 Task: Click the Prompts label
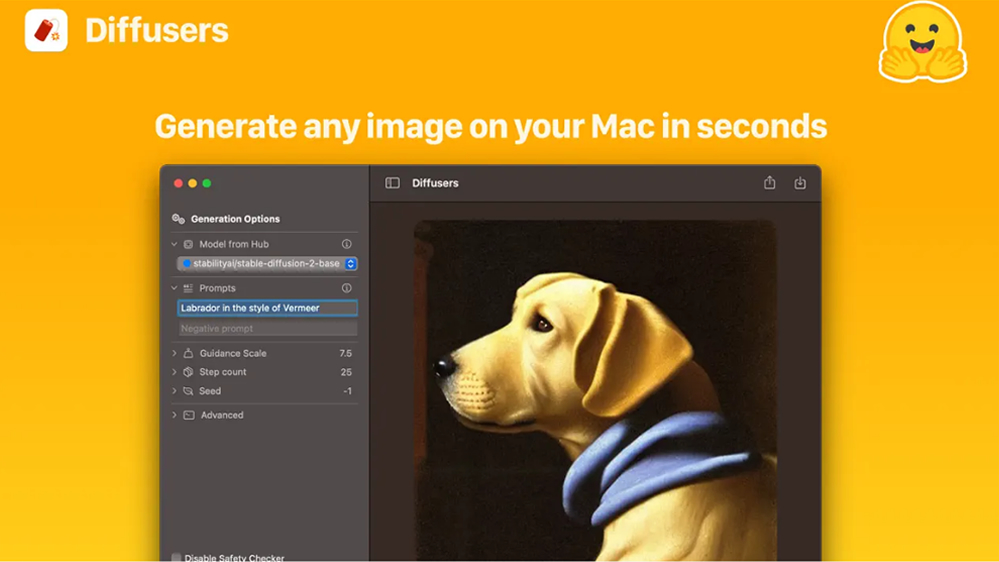(x=217, y=288)
